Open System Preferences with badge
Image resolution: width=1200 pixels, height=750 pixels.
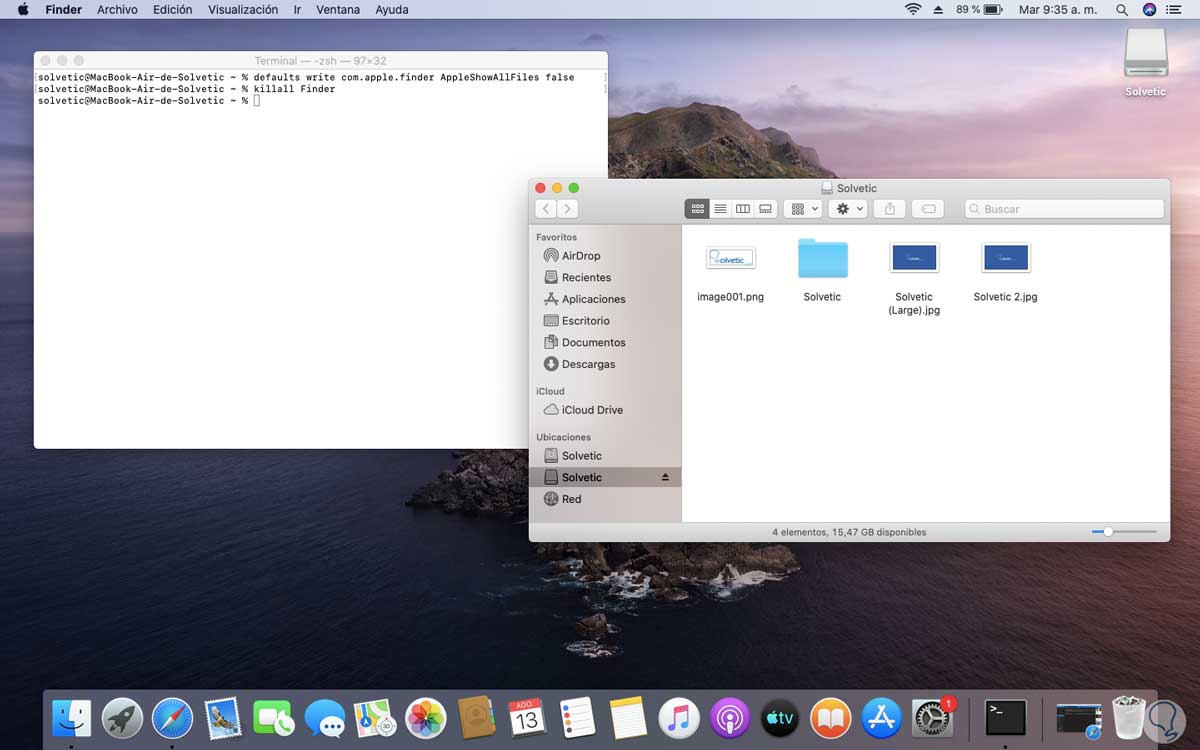(932, 717)
